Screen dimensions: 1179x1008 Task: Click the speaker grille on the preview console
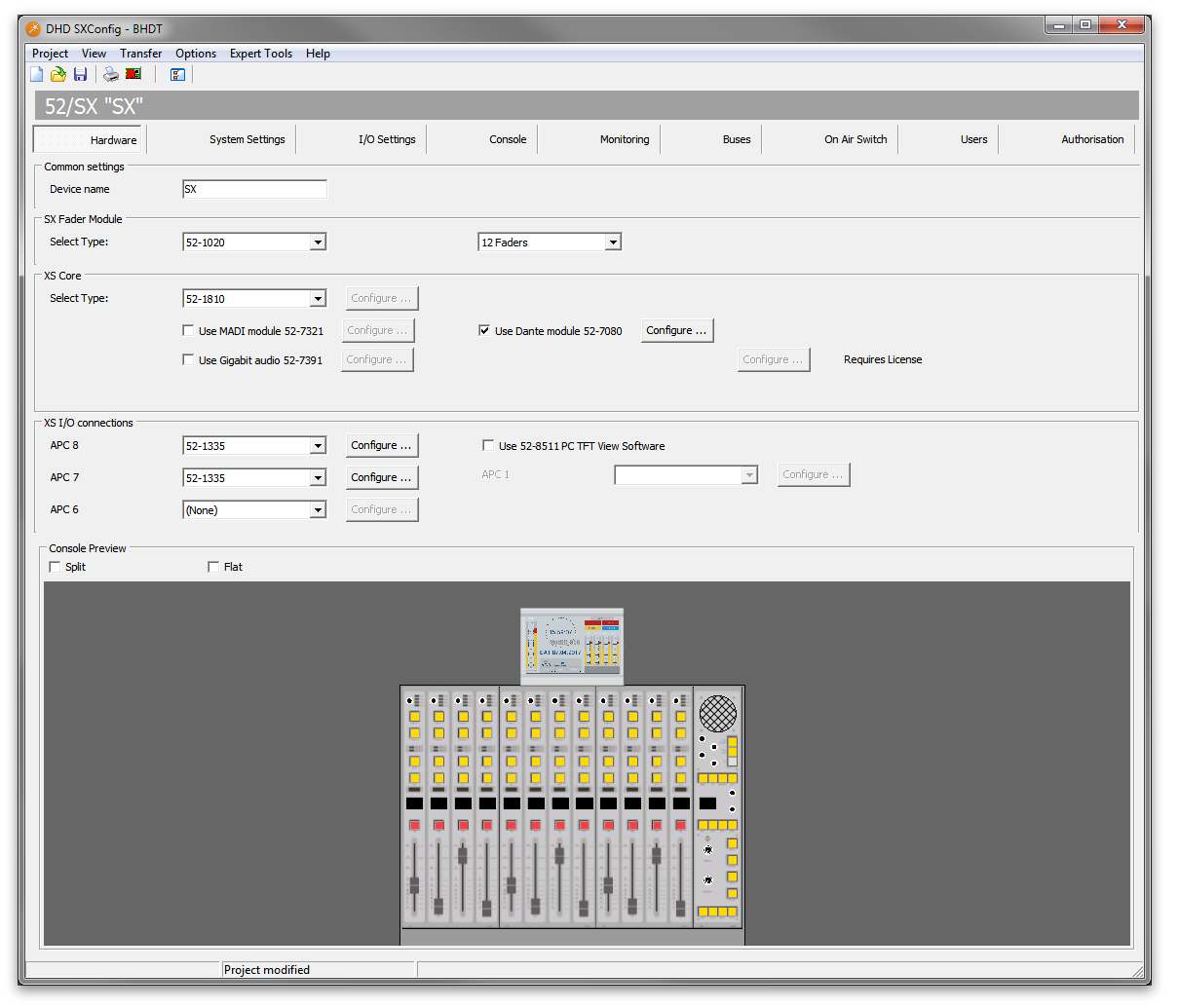(x=718, y=713)
